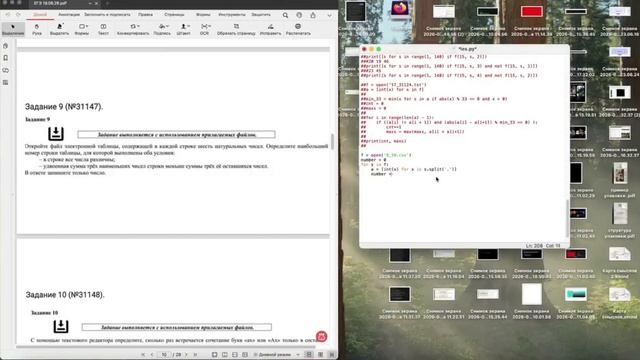This screenshot has height=360, width=640.
Task: Close the PDF document tab
Action: coord(97,3)
